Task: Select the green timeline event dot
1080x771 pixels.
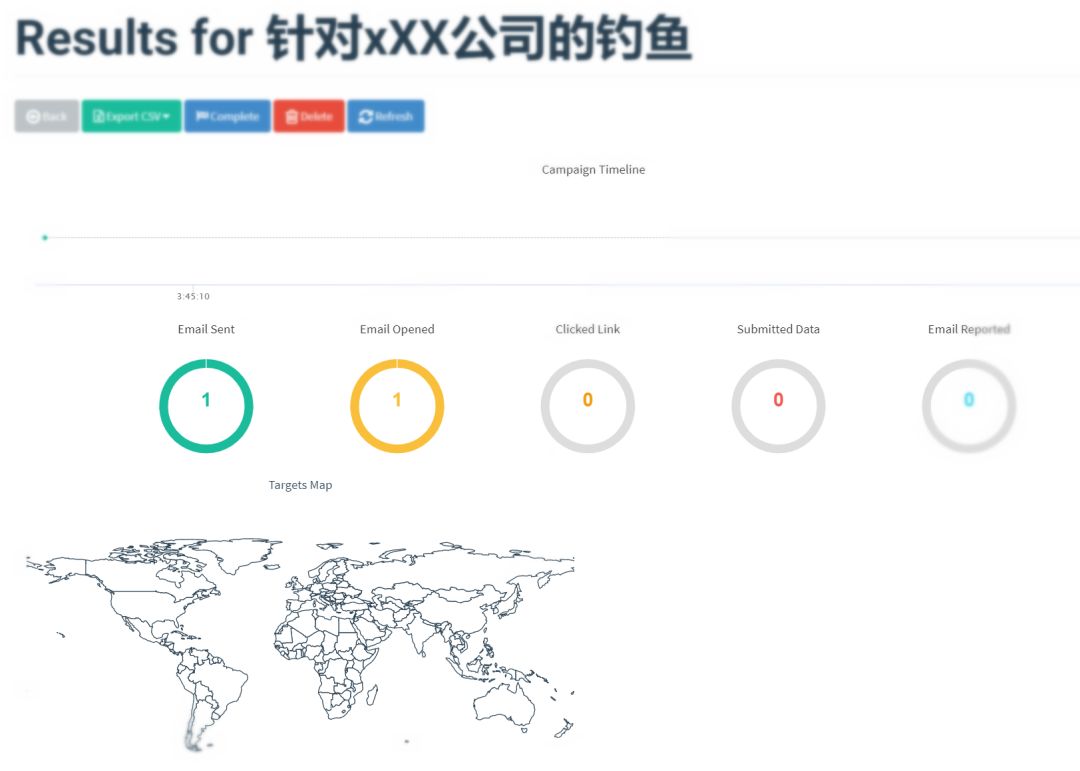Action: pos(45,238)
